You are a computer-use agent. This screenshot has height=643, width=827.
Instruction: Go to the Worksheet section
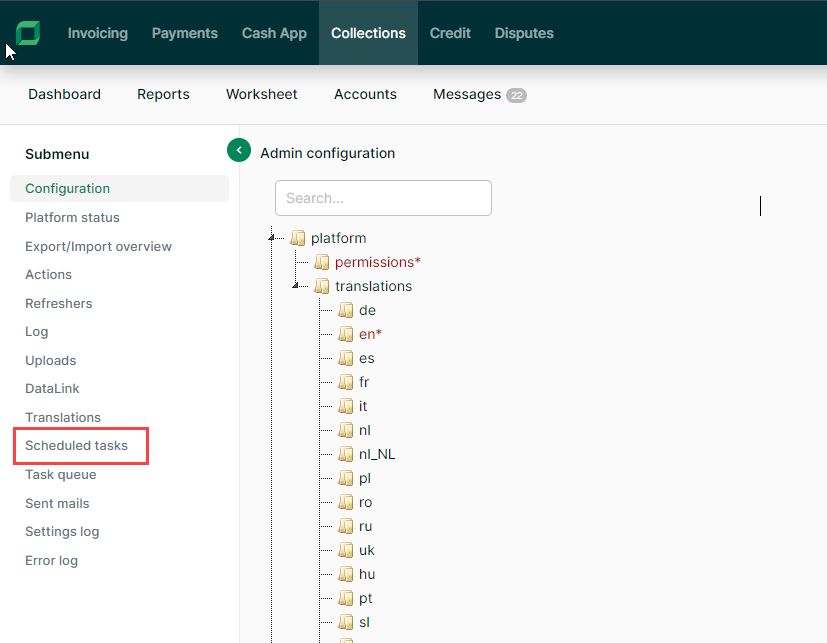click(261, 94)
